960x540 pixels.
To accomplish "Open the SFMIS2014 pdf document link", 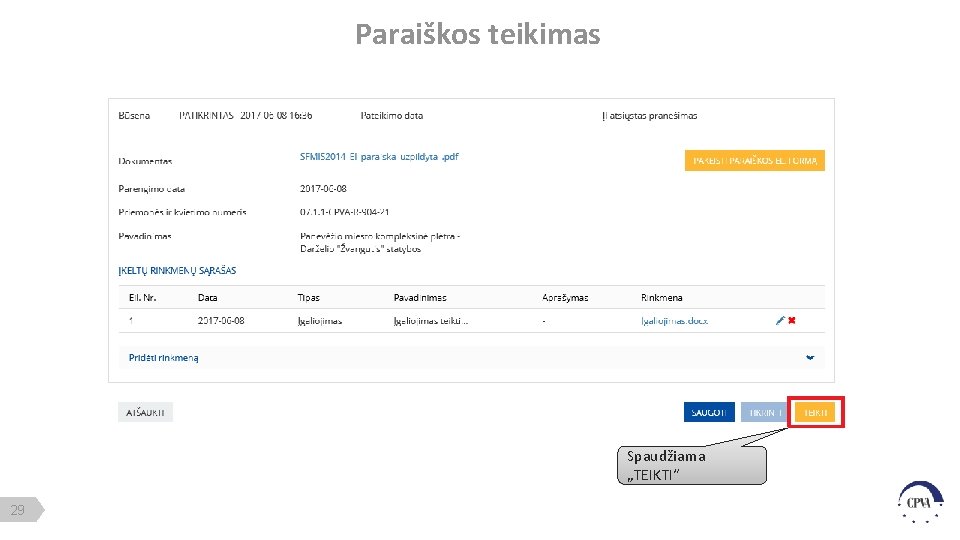I will click(379, 157).
